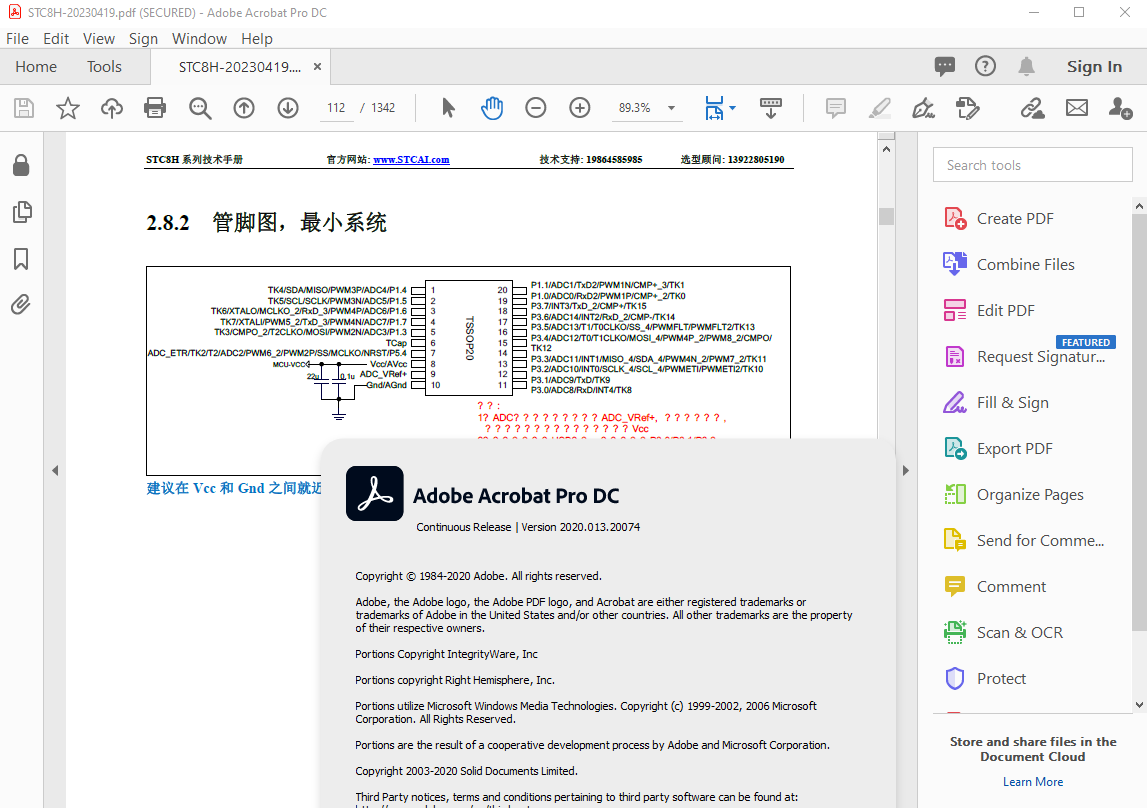Open the Protect tool
Viewport: 1147px width, 808px height.
[1001, 679]
